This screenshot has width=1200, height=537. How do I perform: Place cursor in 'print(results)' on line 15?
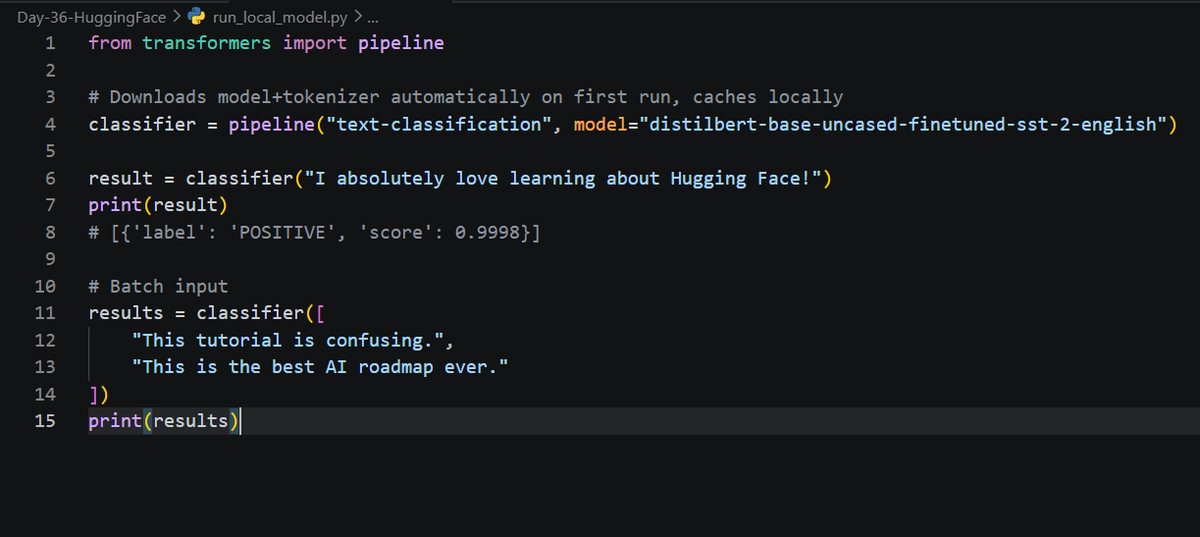tap(164, 421)
